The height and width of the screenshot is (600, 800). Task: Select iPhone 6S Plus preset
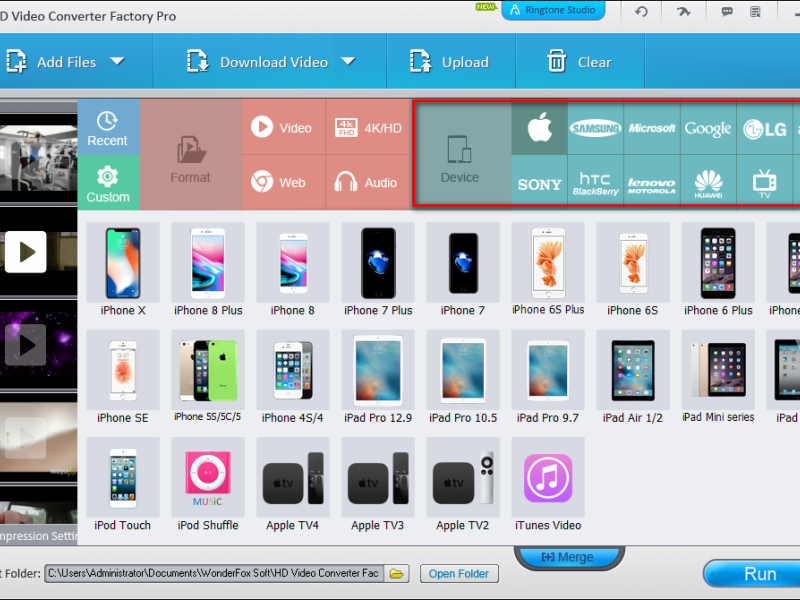pyautogui.click(x=548, y=270)
